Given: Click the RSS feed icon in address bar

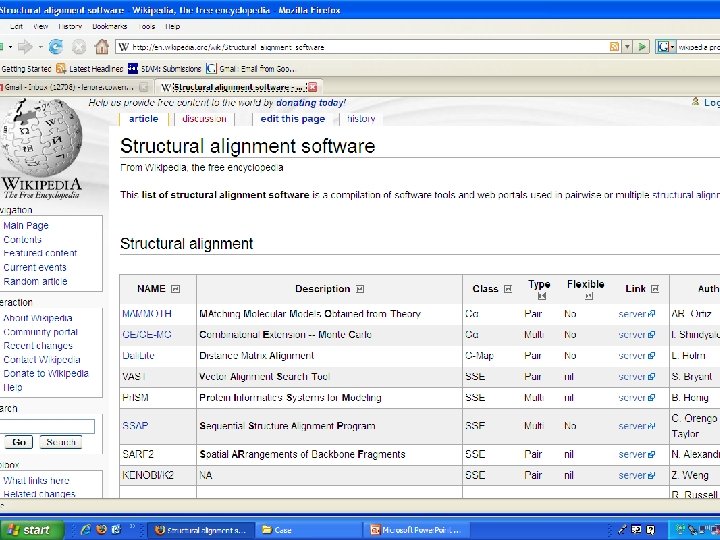Looking at the screenshot, I should point(614,46).
